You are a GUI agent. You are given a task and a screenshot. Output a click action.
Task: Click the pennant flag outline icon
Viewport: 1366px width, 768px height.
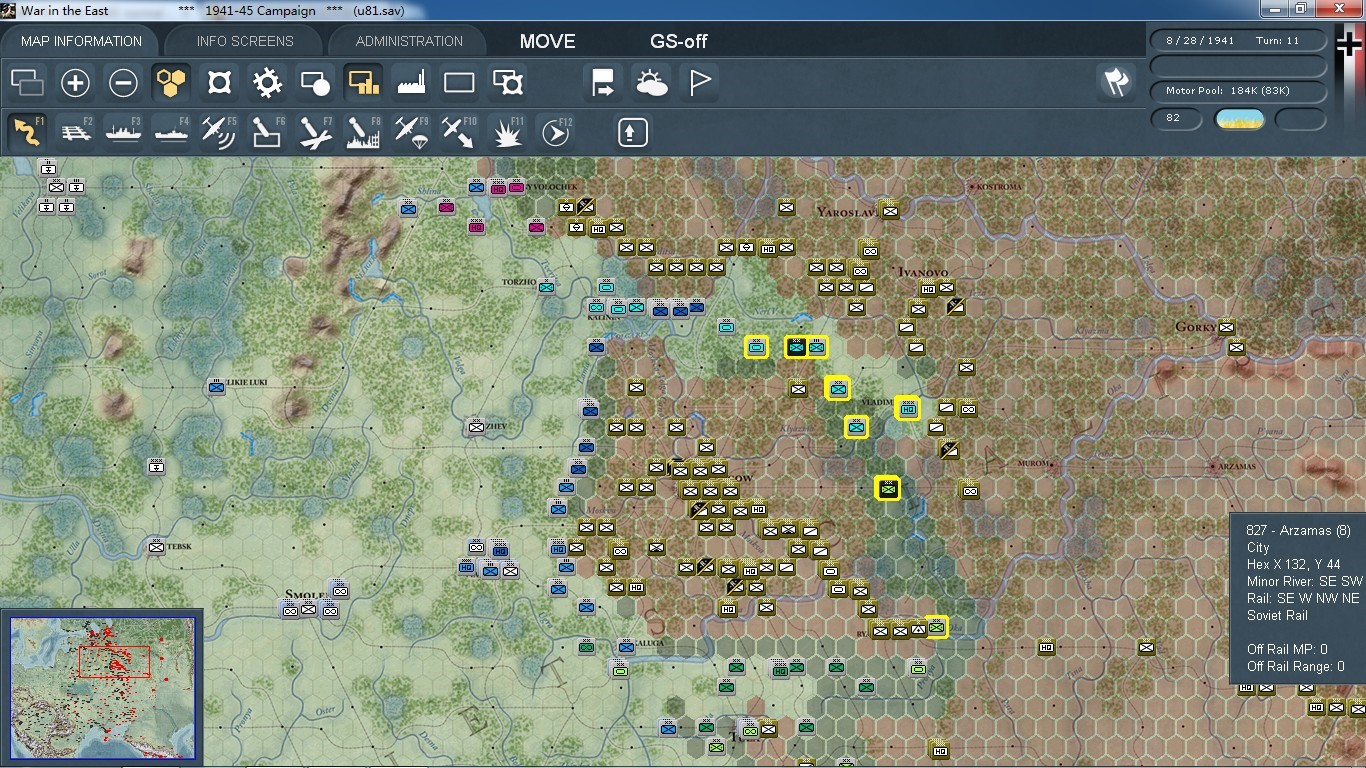coord(700,82)
